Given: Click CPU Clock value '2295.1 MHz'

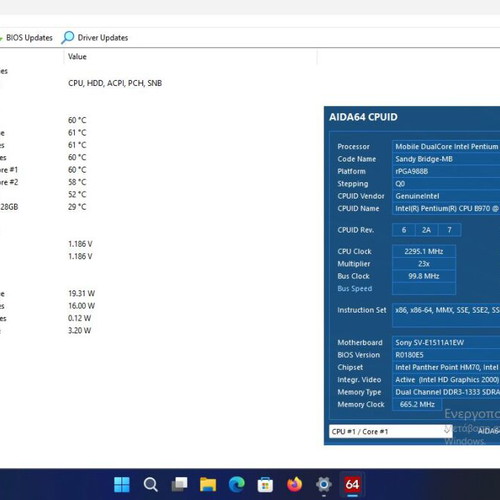Looking at the screenshot, I should pyautogui.click(x=424, y=251).
